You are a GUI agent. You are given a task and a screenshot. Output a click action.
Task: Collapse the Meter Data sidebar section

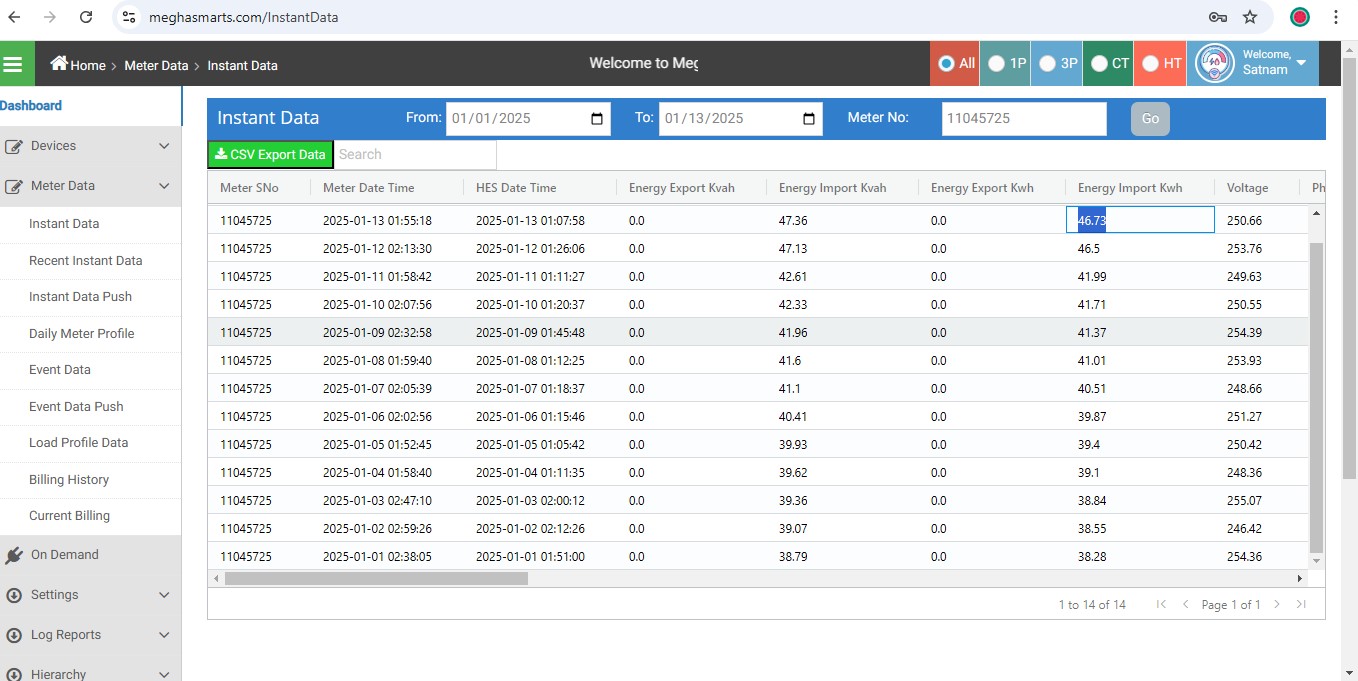tap(164, 186)
